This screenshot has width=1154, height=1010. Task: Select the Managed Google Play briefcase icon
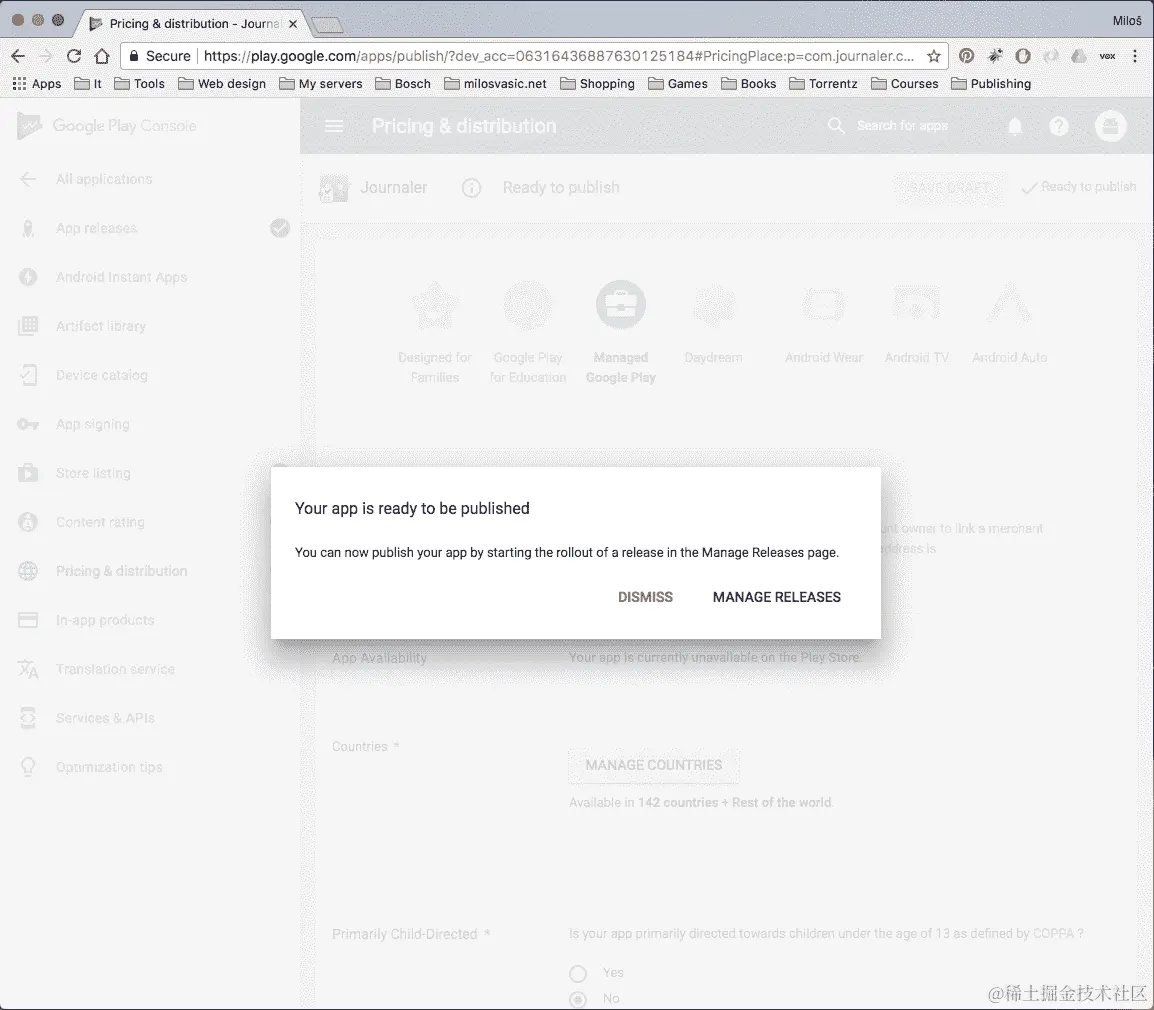pos(620,304)
